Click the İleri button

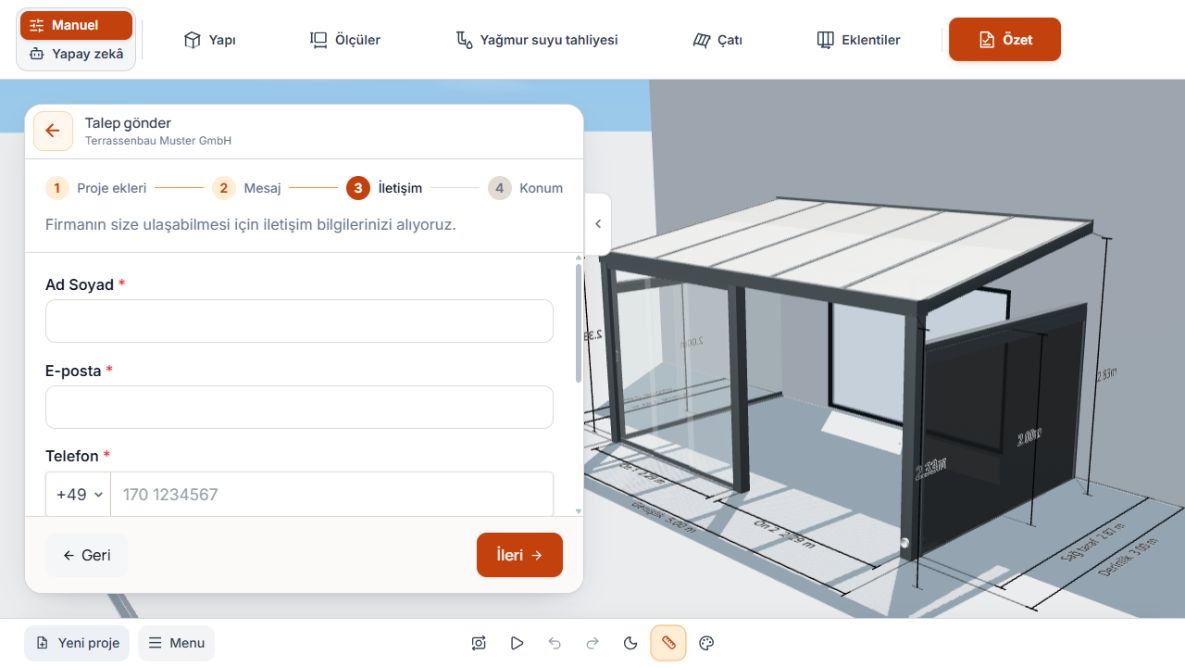click(x=519, y=555)
